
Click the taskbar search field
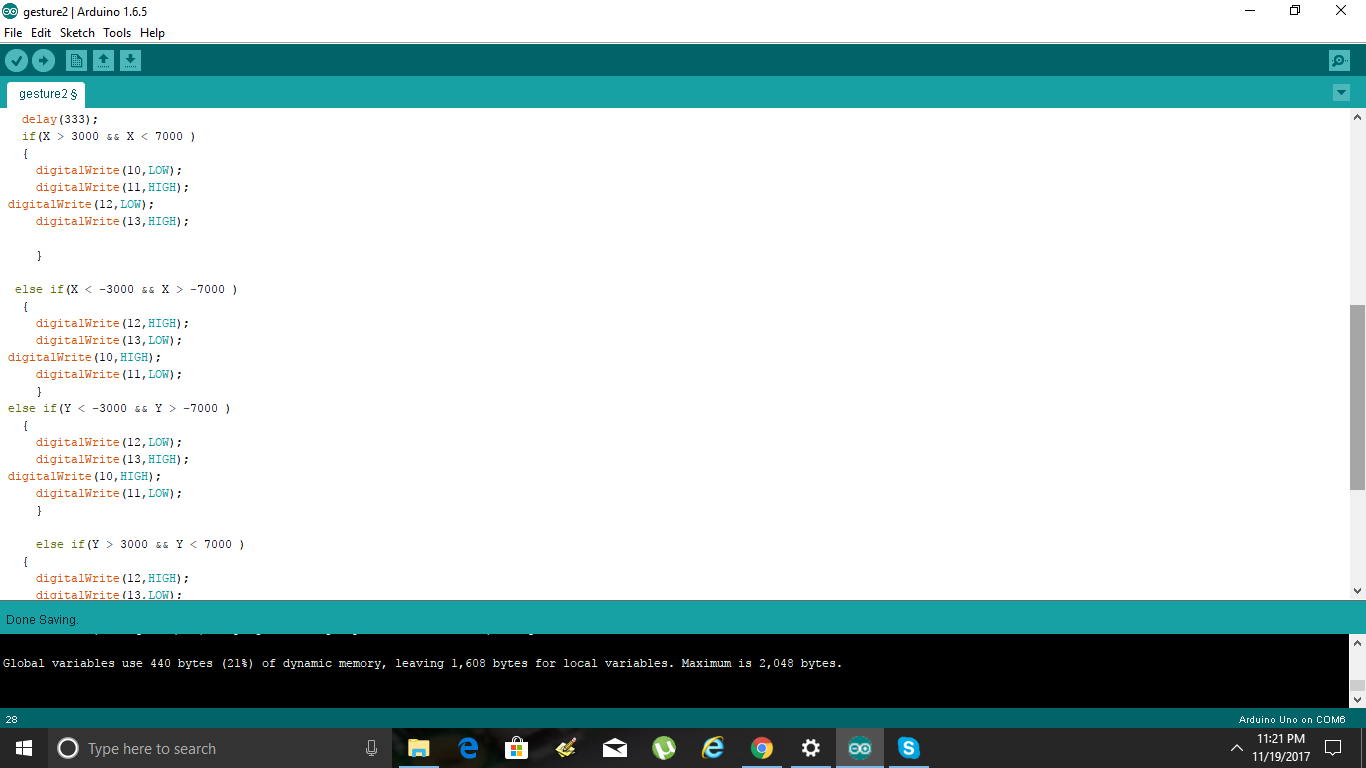[x=200, y=747]
